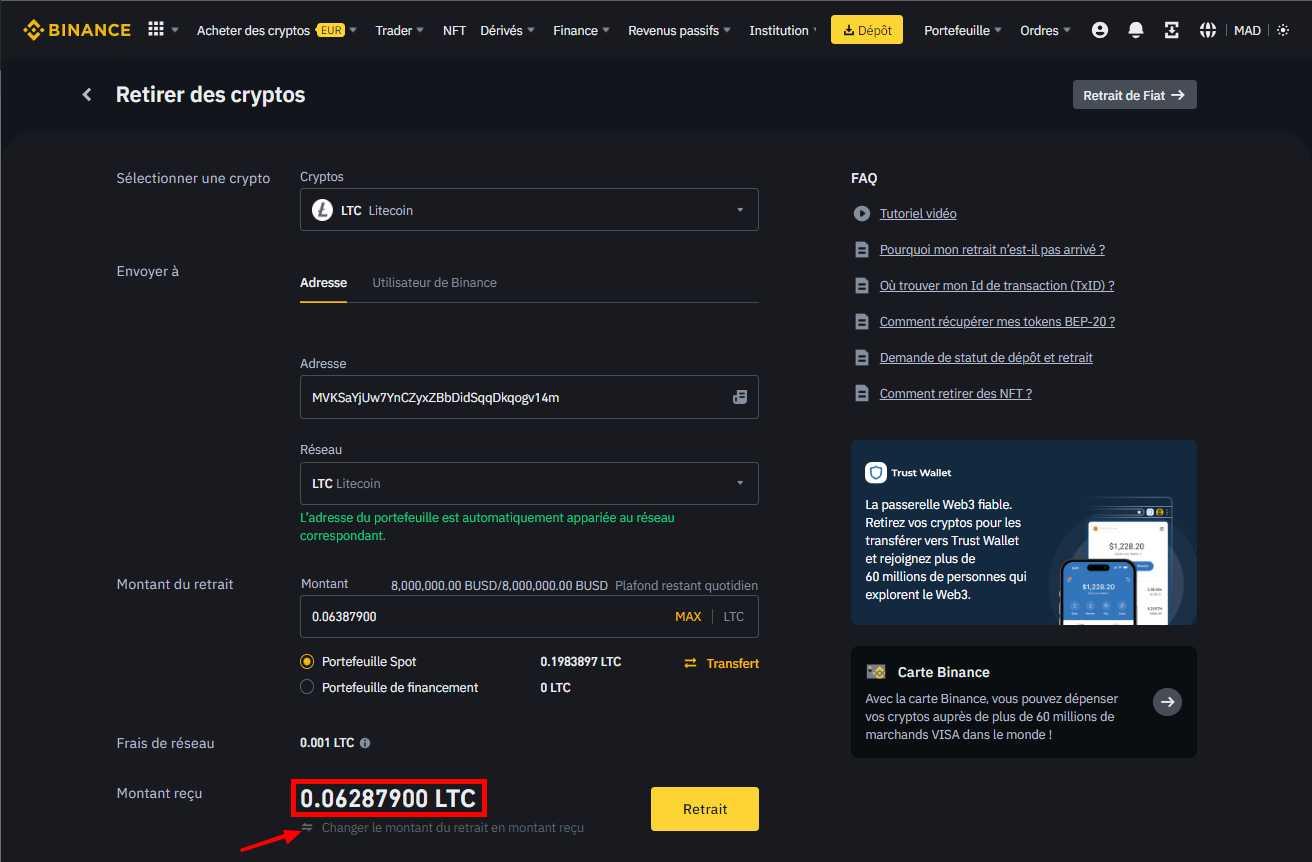Open the user profile account icon
This screenshot has height=862, width=1312.
click(x=1100, y=30)
